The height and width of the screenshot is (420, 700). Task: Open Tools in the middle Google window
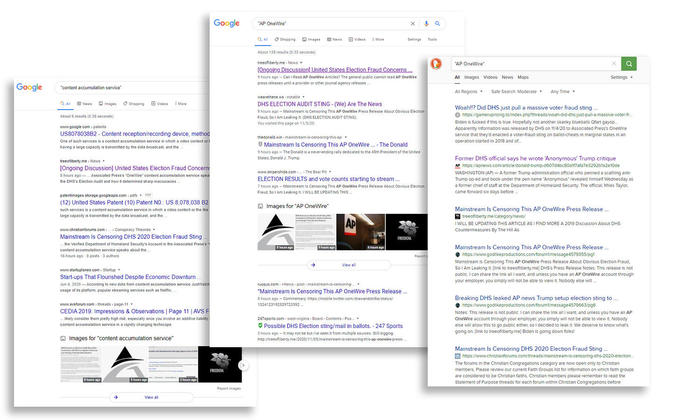(x=433, y=39)
